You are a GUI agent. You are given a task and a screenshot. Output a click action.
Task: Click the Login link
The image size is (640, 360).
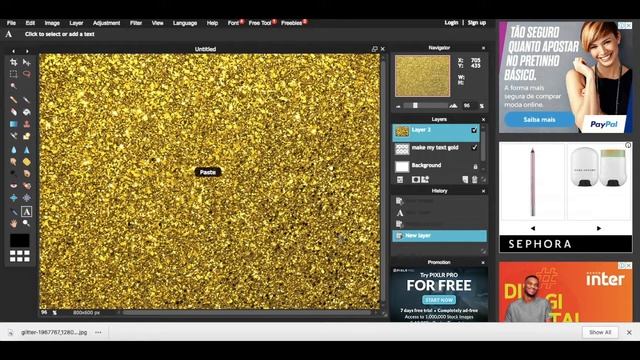pos(451,23)
